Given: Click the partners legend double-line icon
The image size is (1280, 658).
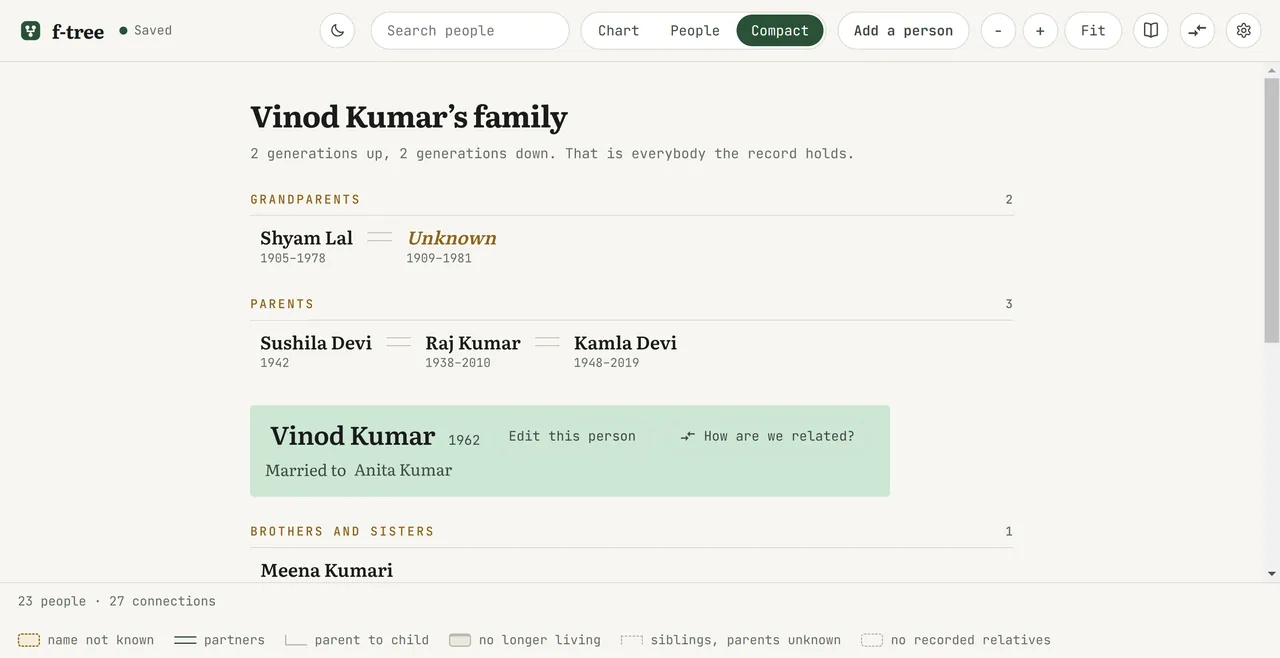Looking at the screenshot, I should (185, 640).
